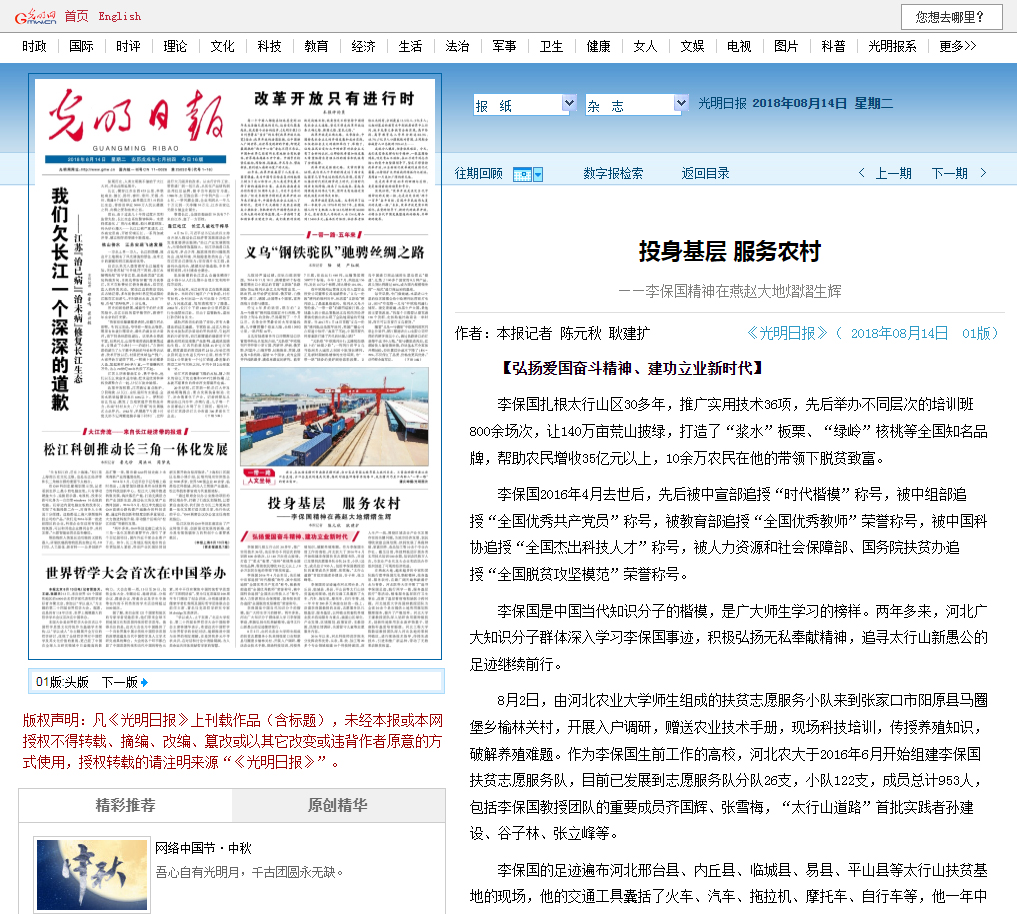The image size is (1017, 914).
Task: Switch site language via English link
Action: coord(120,16)
